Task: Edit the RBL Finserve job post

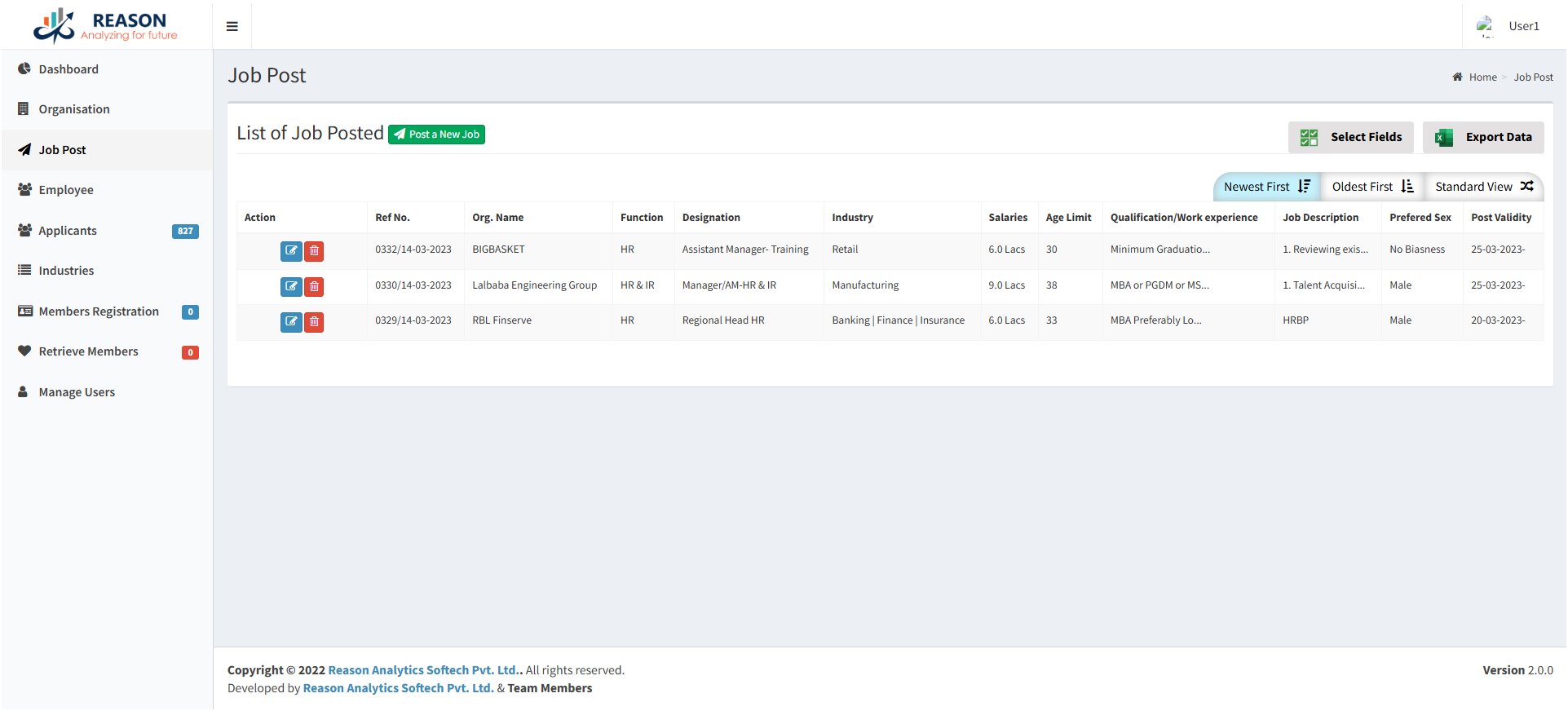Action: (291, 322)
